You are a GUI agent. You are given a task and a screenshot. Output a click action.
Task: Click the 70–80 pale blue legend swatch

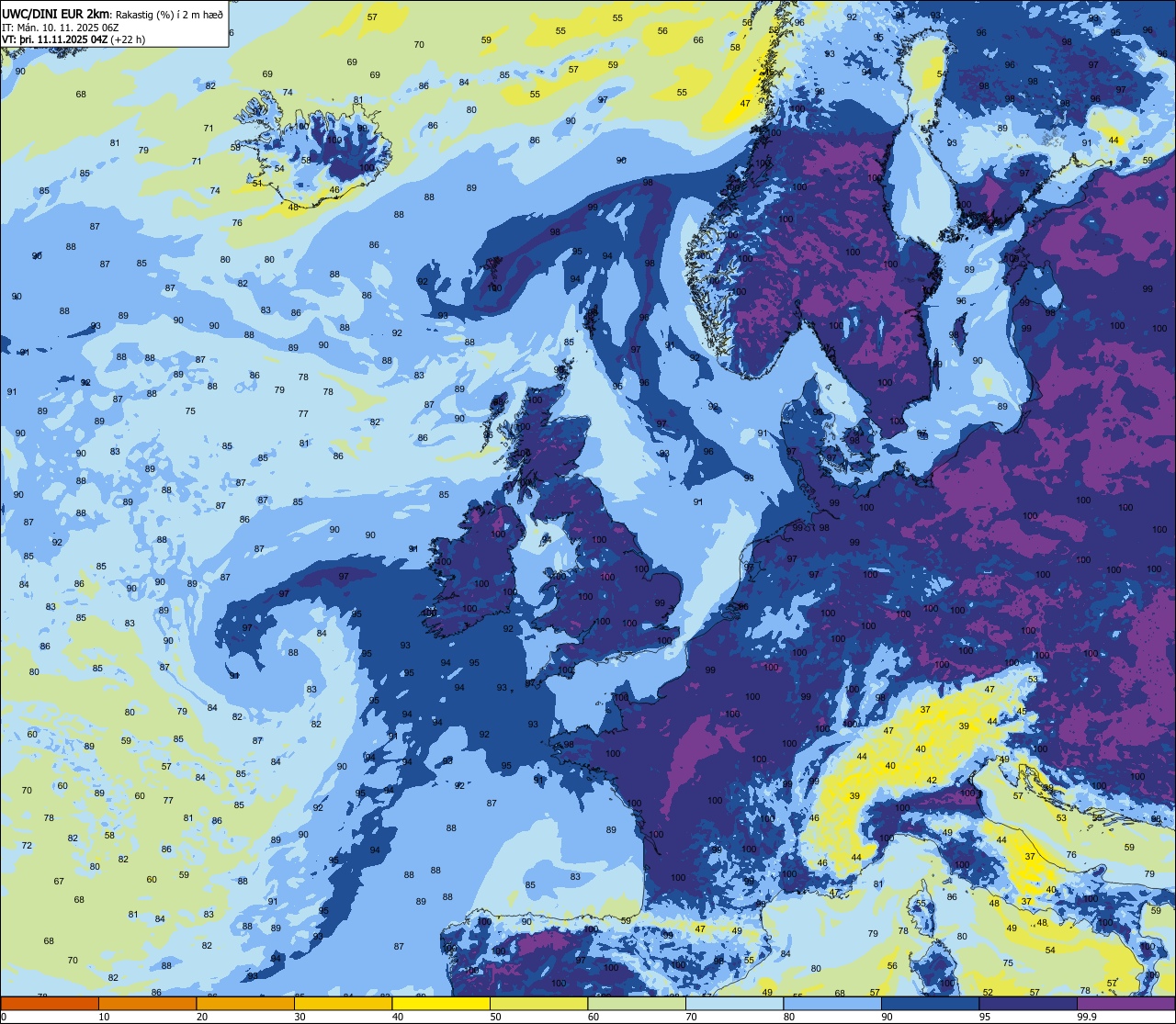click(735, 1003)
